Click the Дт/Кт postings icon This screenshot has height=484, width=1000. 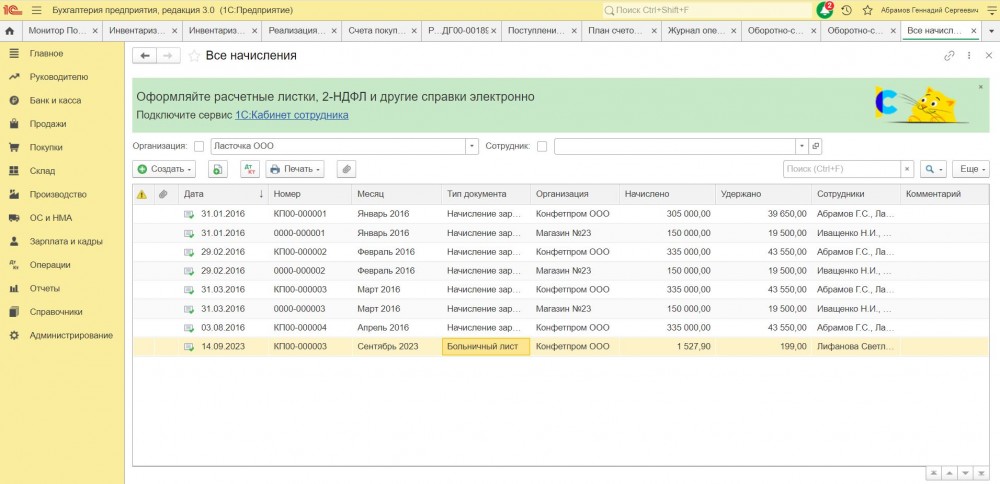[249, 169]
